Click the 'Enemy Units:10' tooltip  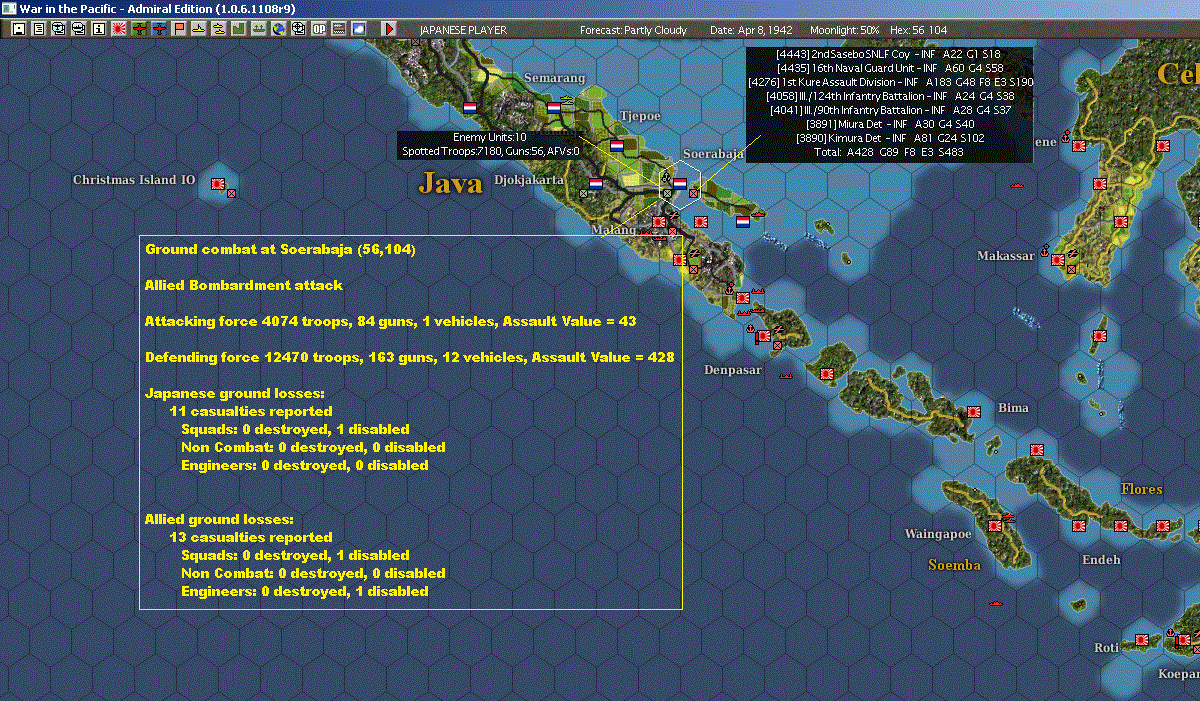[x=490, y=137]
